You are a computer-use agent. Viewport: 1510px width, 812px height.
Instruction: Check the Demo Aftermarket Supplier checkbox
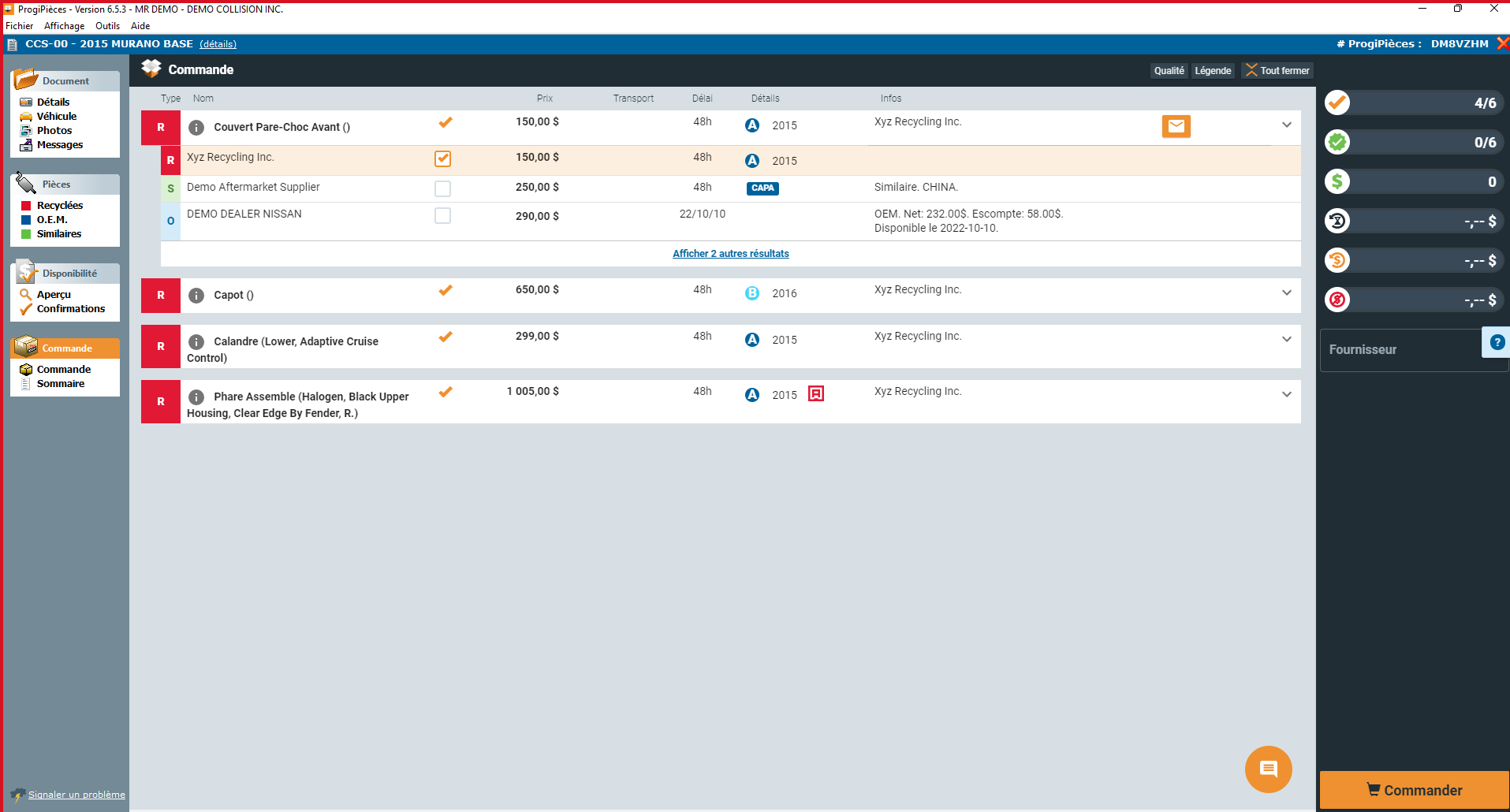[x=443, y=188]
